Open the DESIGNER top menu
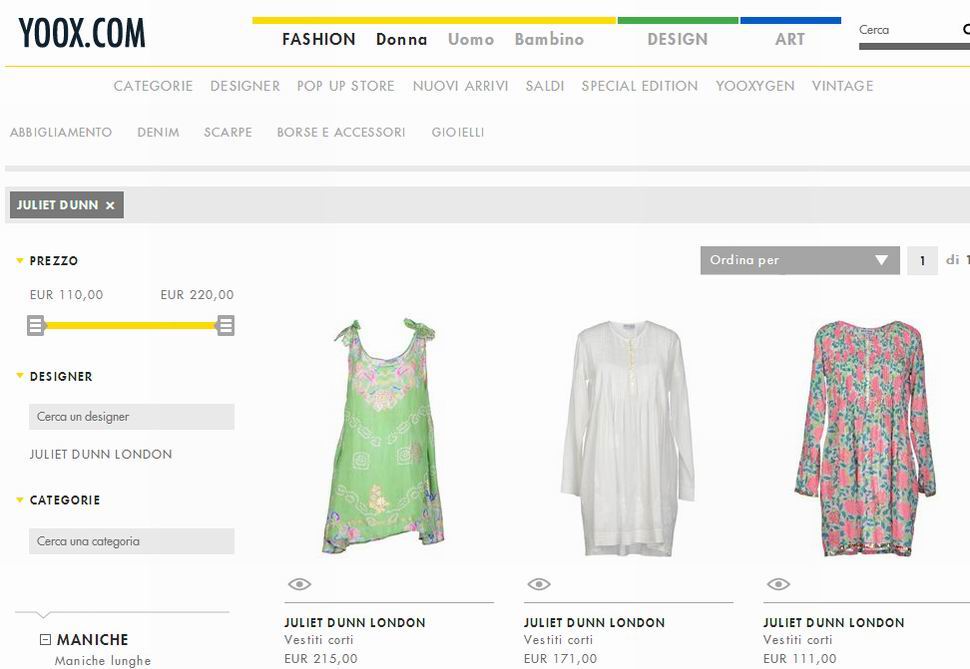This screenshot has width=970, height=669. [245, 86]
